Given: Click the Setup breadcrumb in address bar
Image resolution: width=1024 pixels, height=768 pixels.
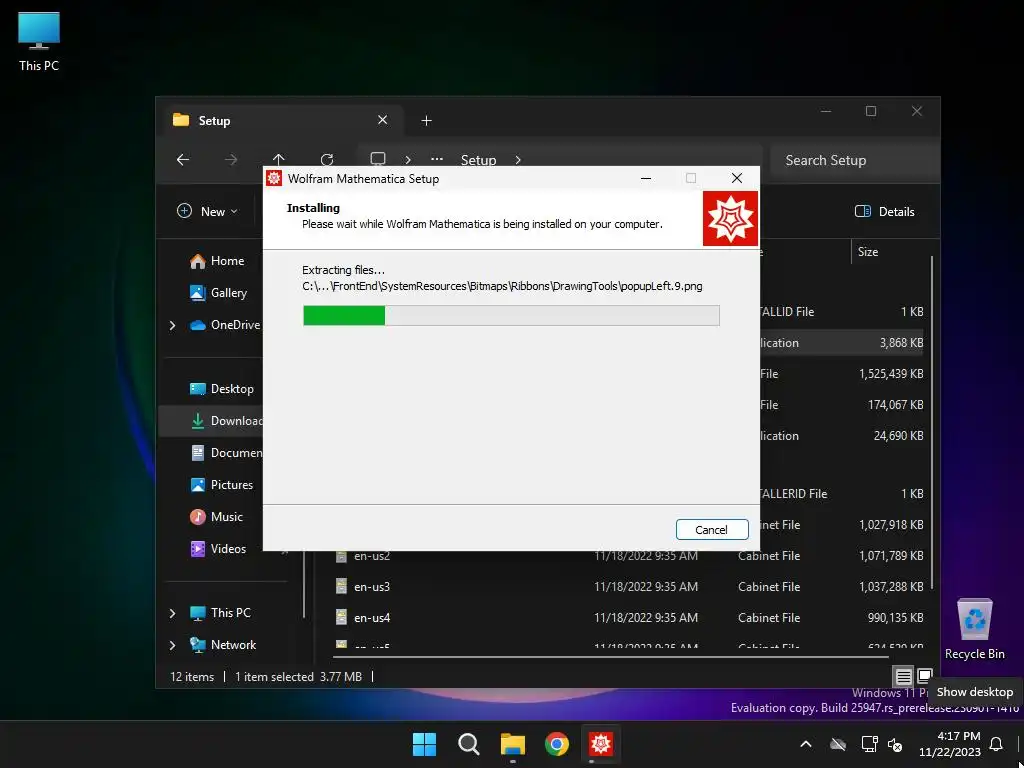Looking at the screenshot, I should pyautogui.click(x=479, y=160).
